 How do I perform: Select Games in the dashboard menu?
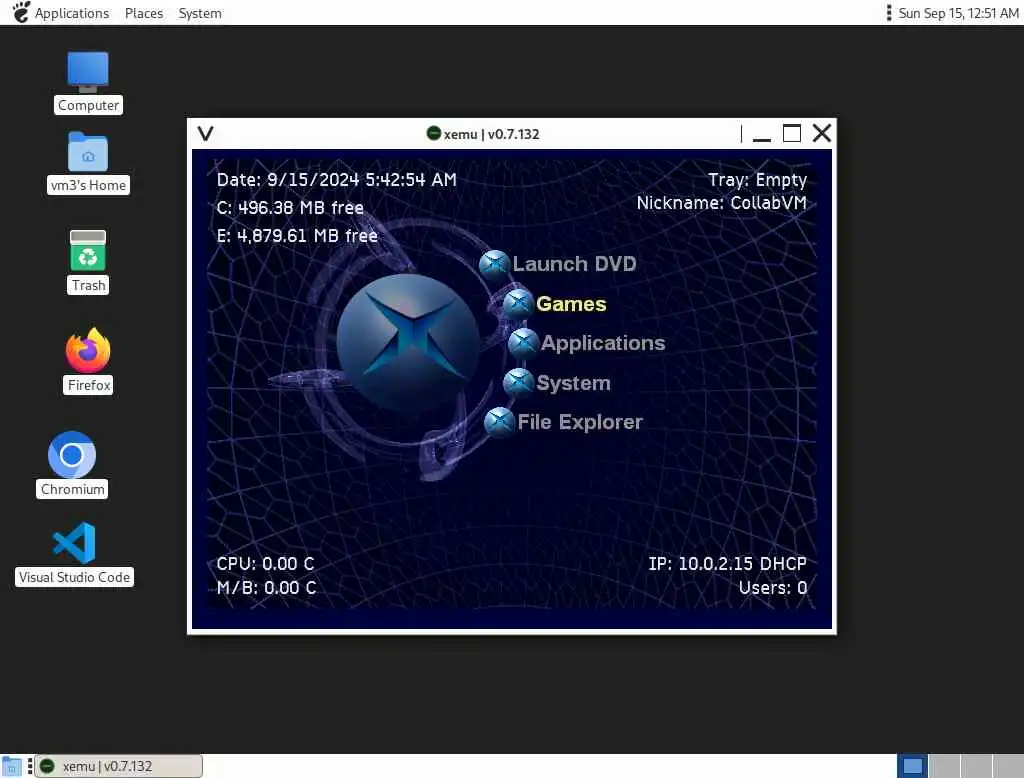pyautogui.click(x=571, y=304)
